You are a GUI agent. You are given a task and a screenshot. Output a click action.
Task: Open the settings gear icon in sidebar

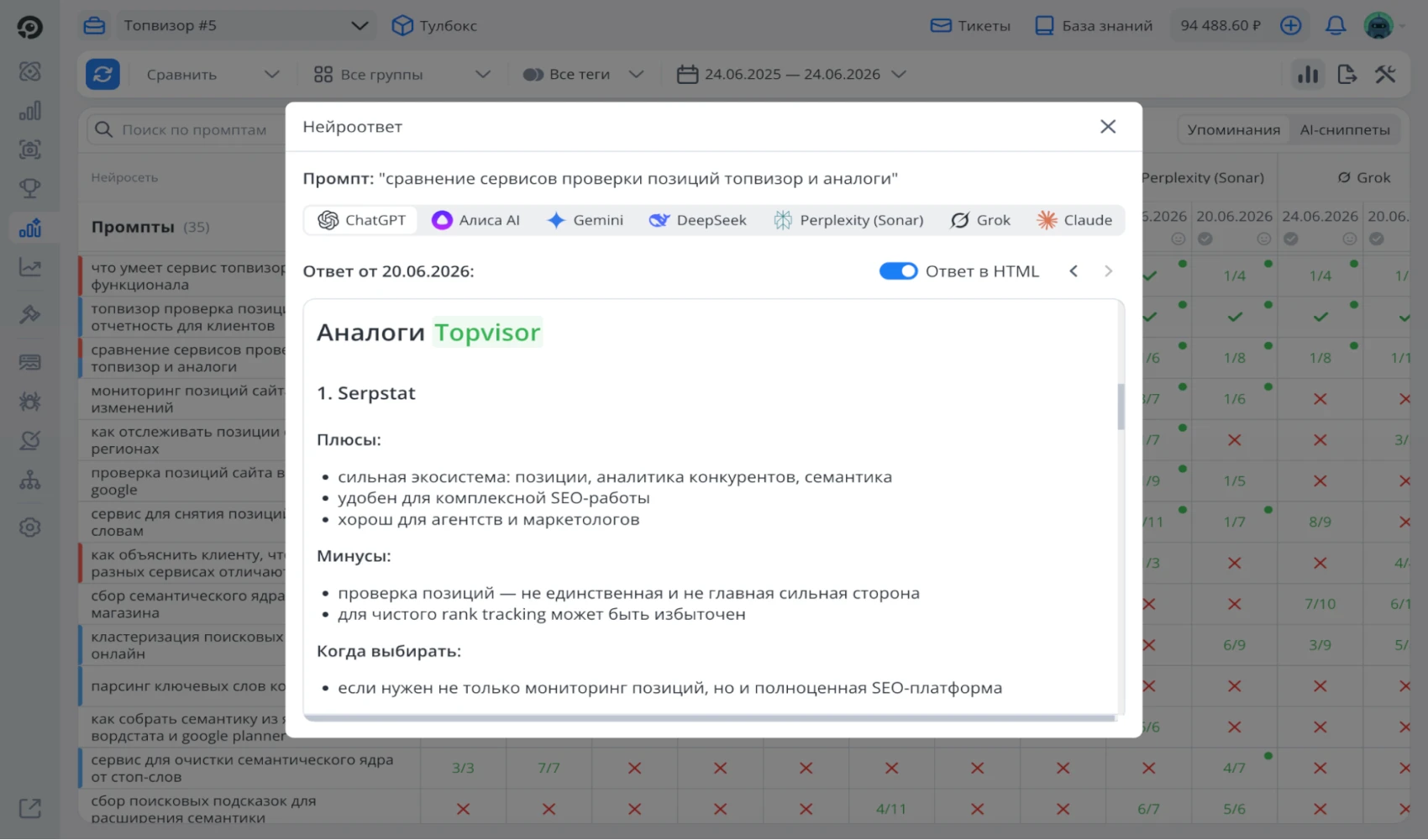(30, 528)
